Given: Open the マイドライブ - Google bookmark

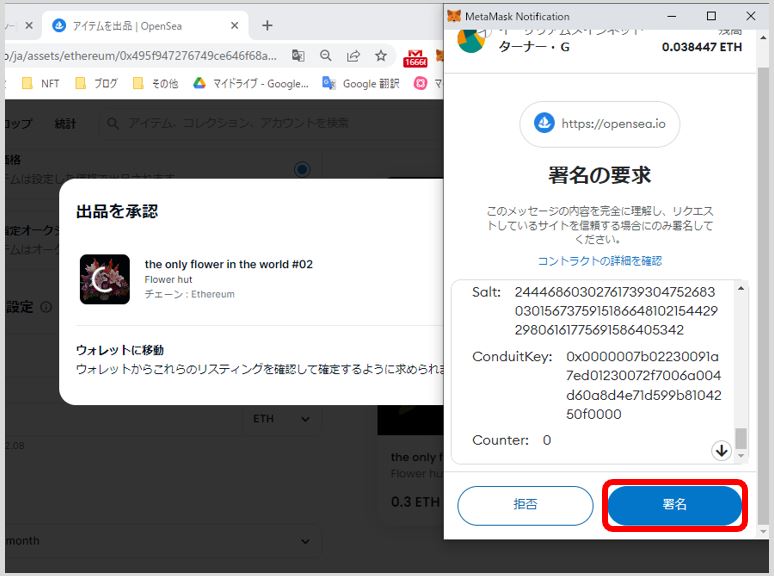Looking at the screenshot, I should point(251,83).
